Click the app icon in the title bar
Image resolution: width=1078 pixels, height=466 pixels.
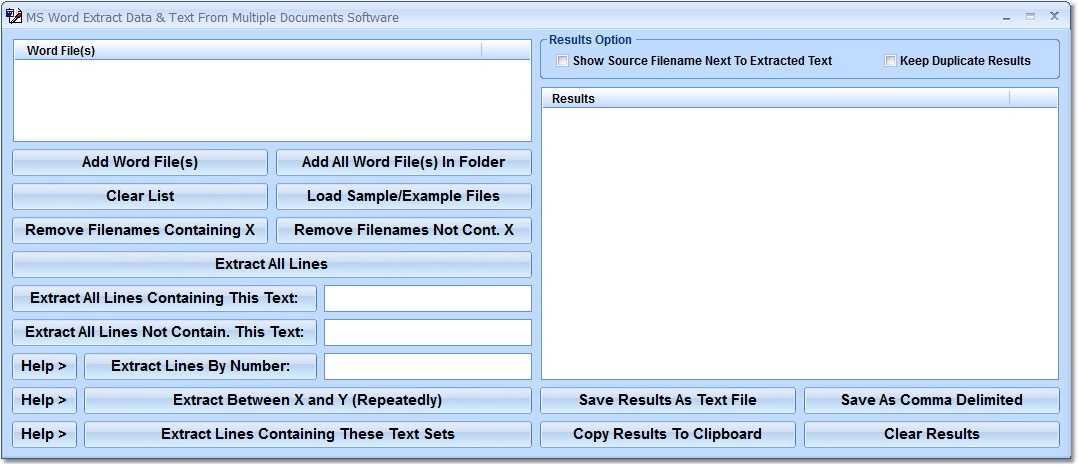point(13,16)
